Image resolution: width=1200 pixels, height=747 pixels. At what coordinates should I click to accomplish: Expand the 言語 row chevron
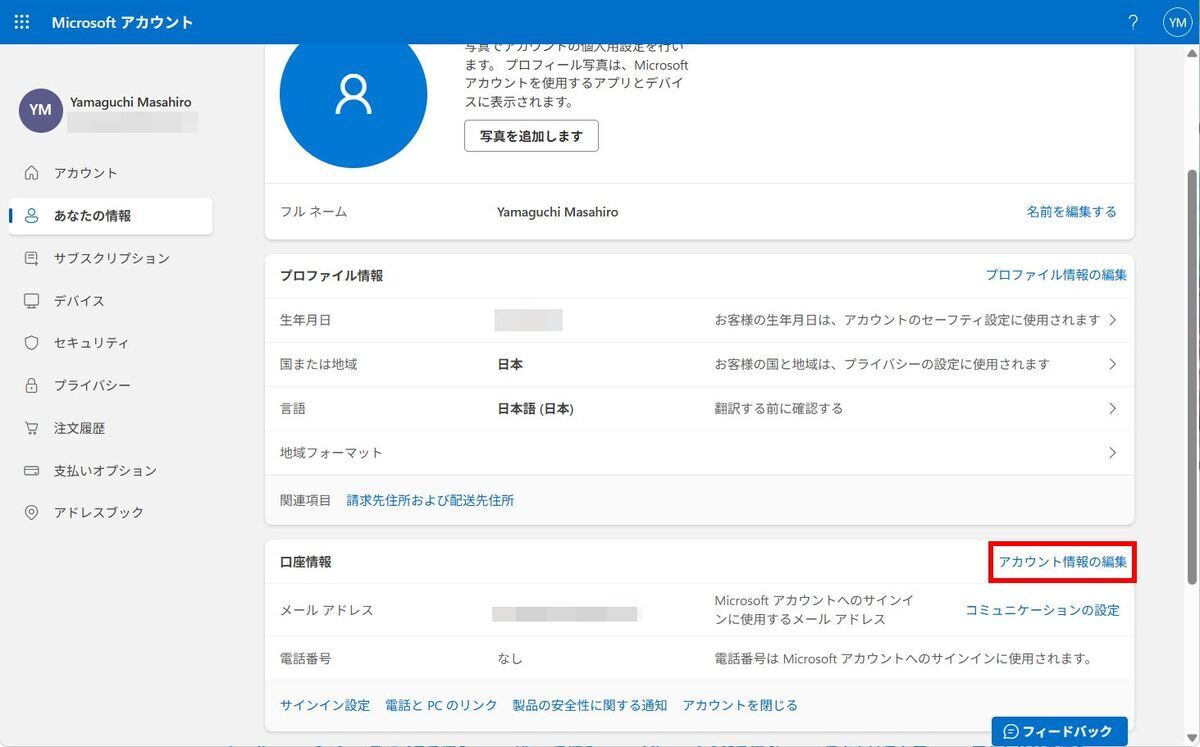point(1113,408)
